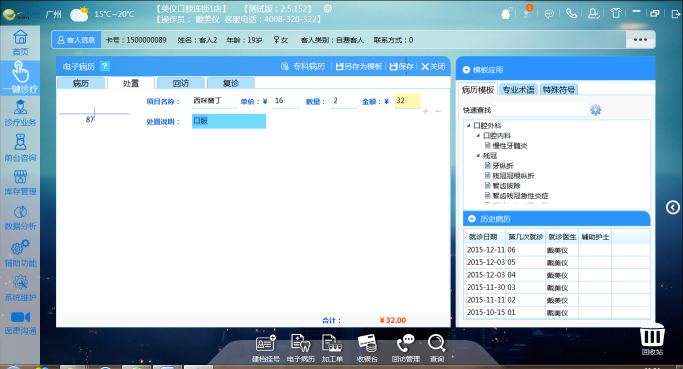
Task: Collapse the 口腔内科 tree node
Action: (x=478, y=135)
